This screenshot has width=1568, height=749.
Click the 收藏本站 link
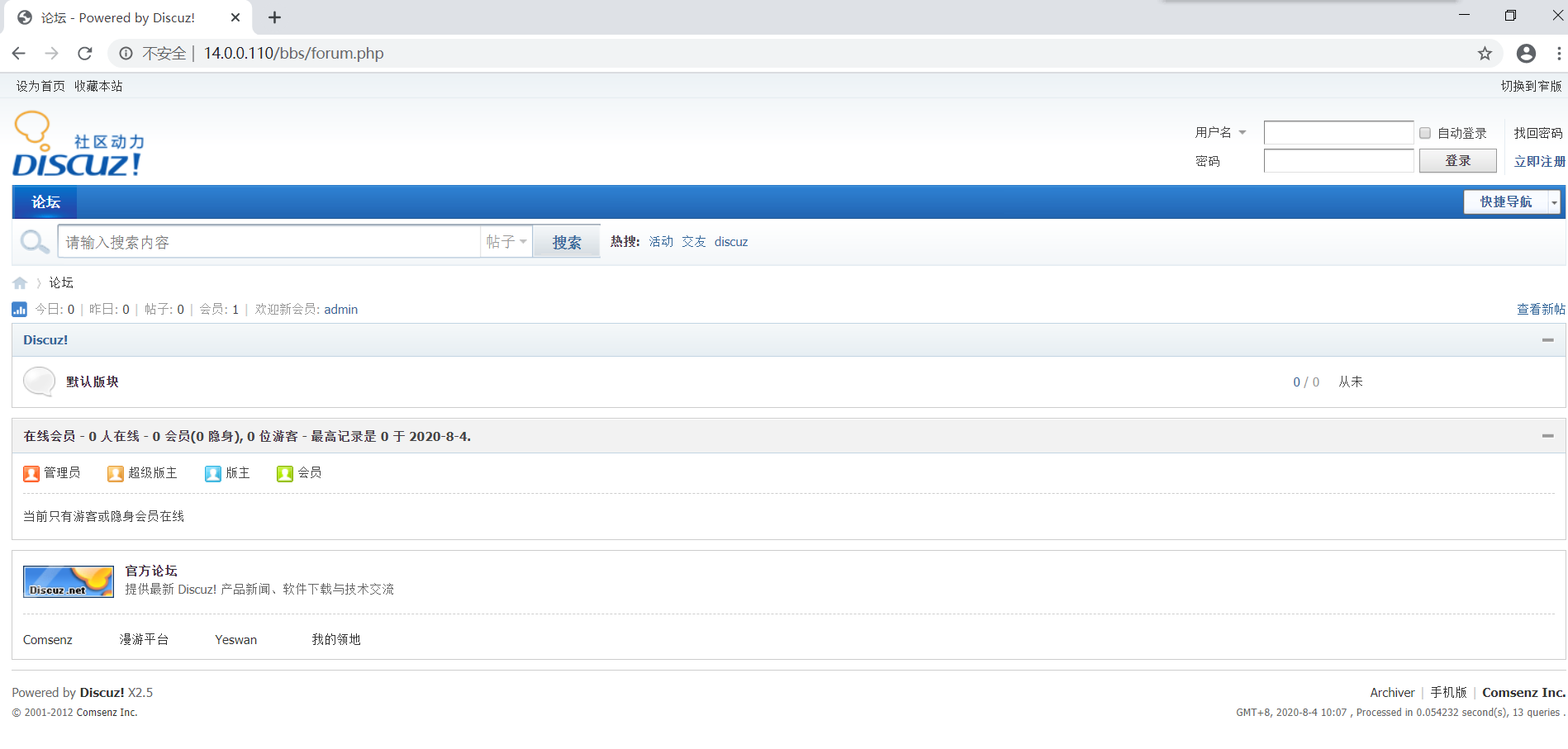98,86
